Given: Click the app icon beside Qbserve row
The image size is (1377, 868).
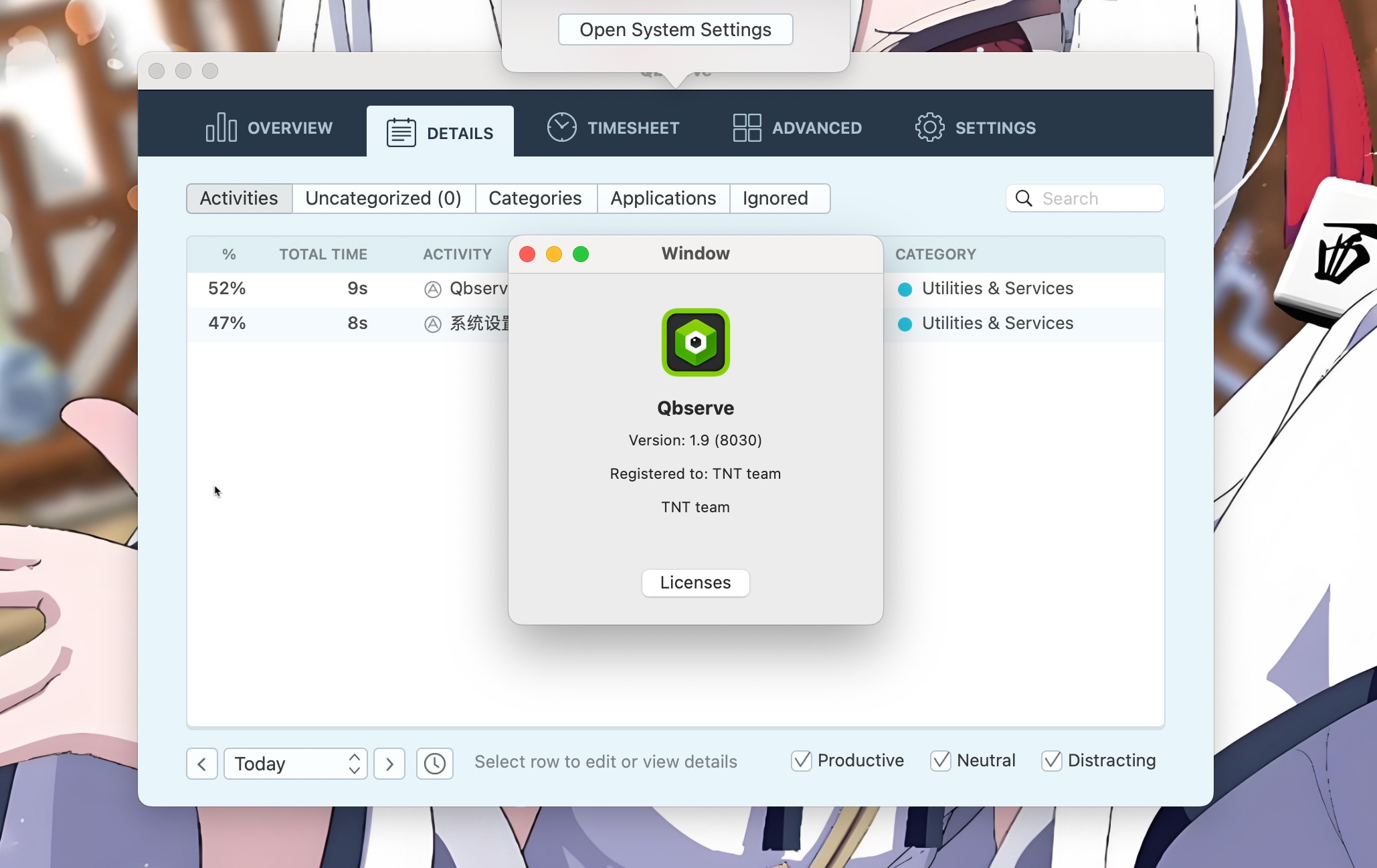Looking at the screenshot, I should 433,290.
